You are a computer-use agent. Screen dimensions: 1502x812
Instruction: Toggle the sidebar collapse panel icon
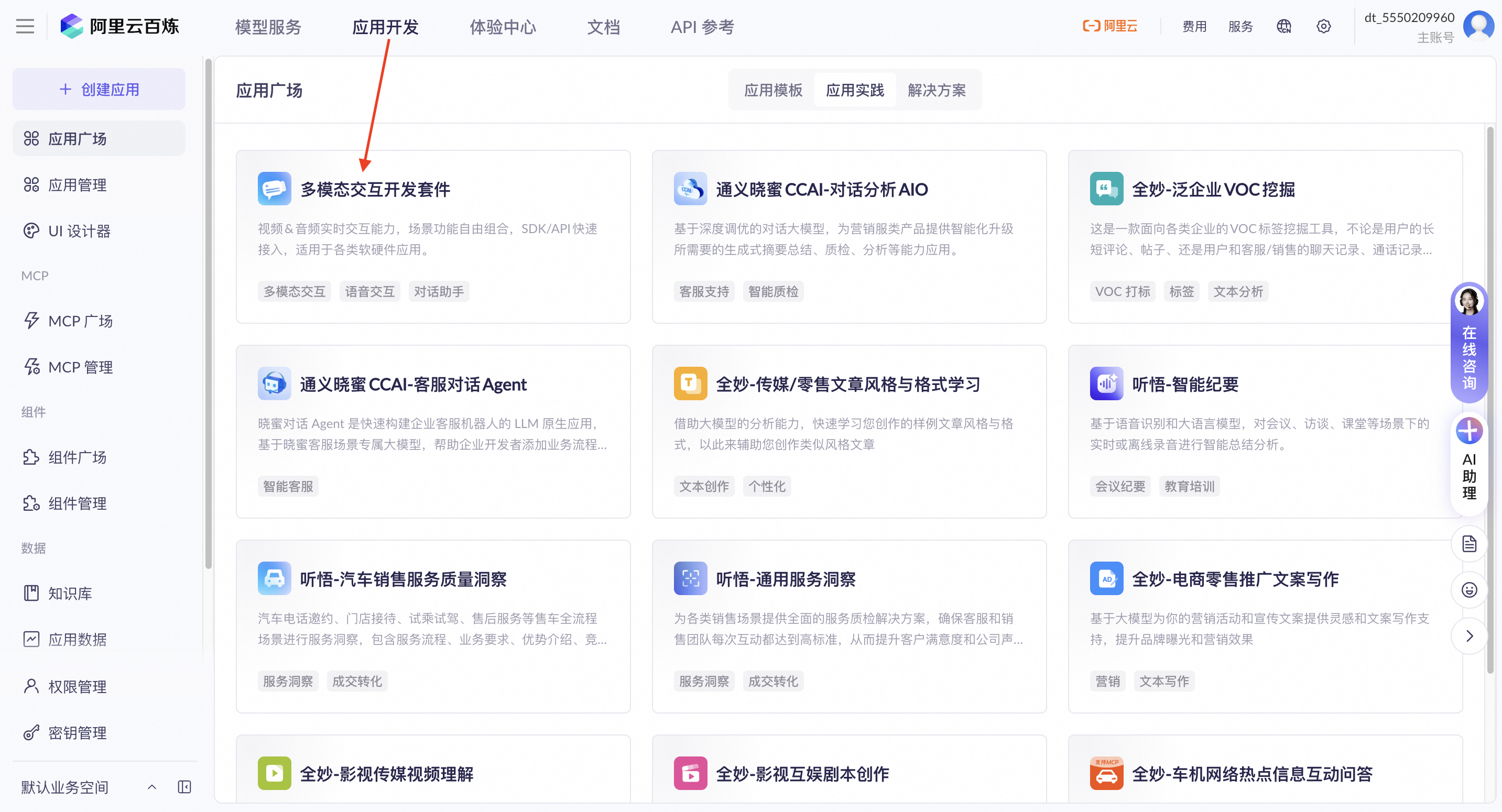pos(184,787)
